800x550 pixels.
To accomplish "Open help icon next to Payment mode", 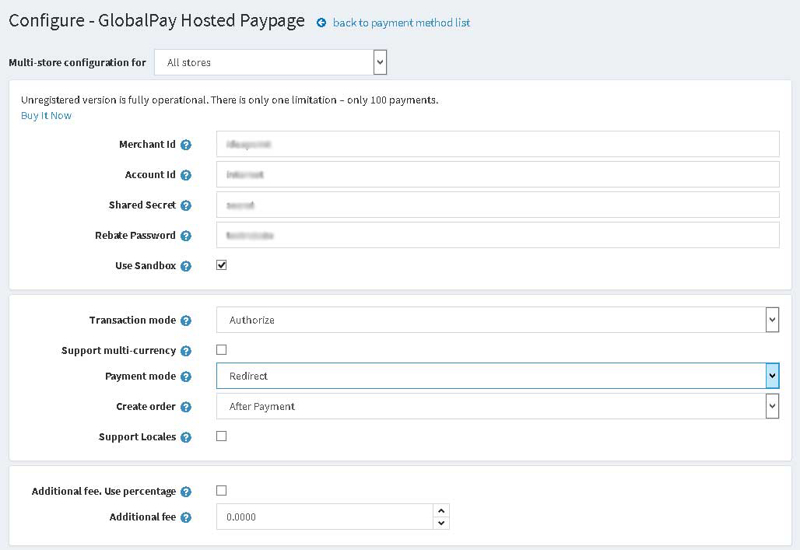I will point(186,377).
